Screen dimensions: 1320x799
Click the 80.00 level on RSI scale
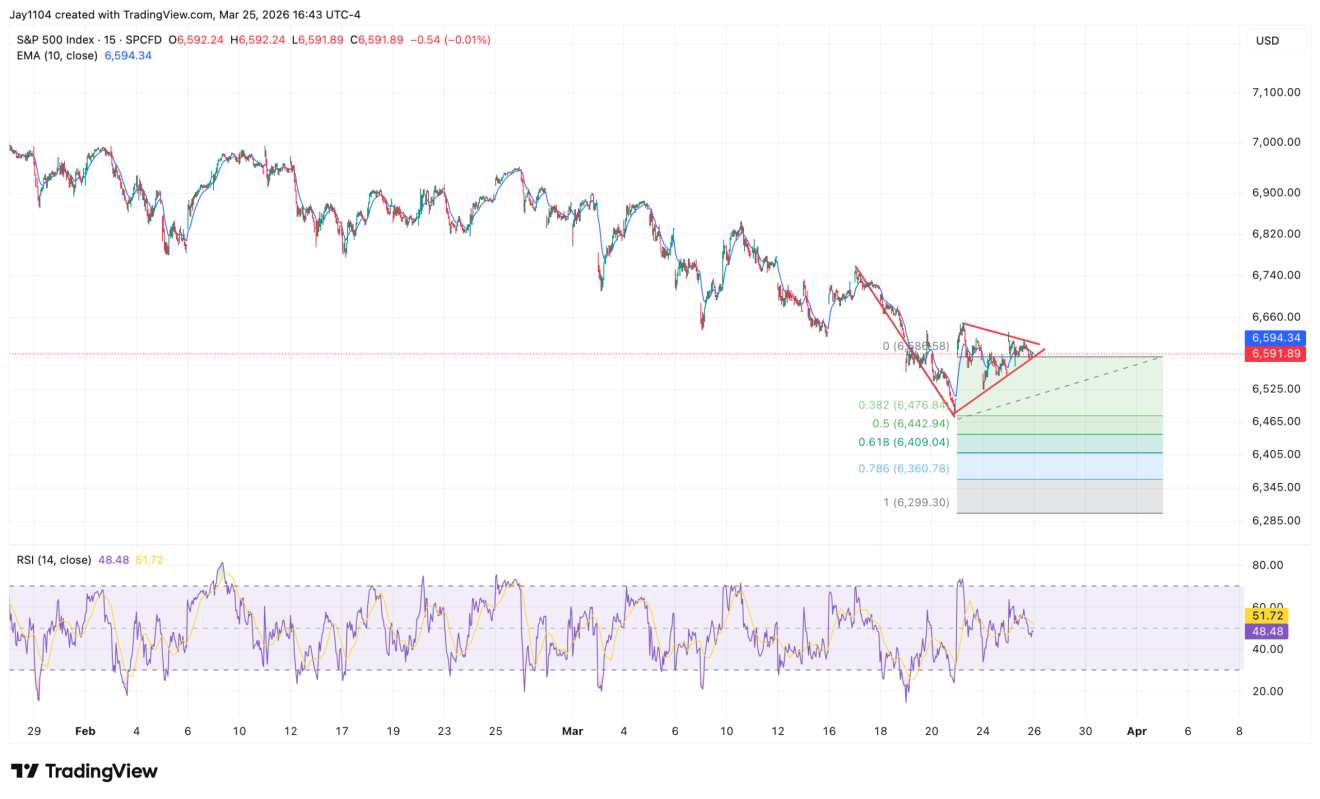click(1267, 565)
